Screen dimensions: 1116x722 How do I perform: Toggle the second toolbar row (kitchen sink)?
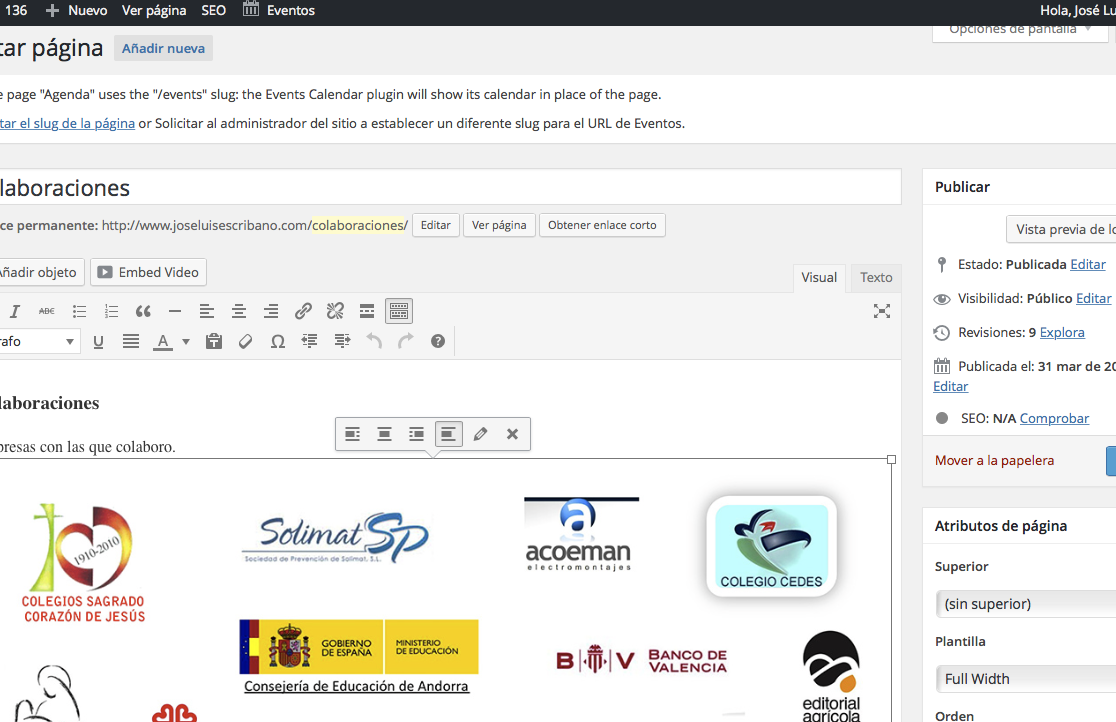pyautogui.click(x=399, y=311)
